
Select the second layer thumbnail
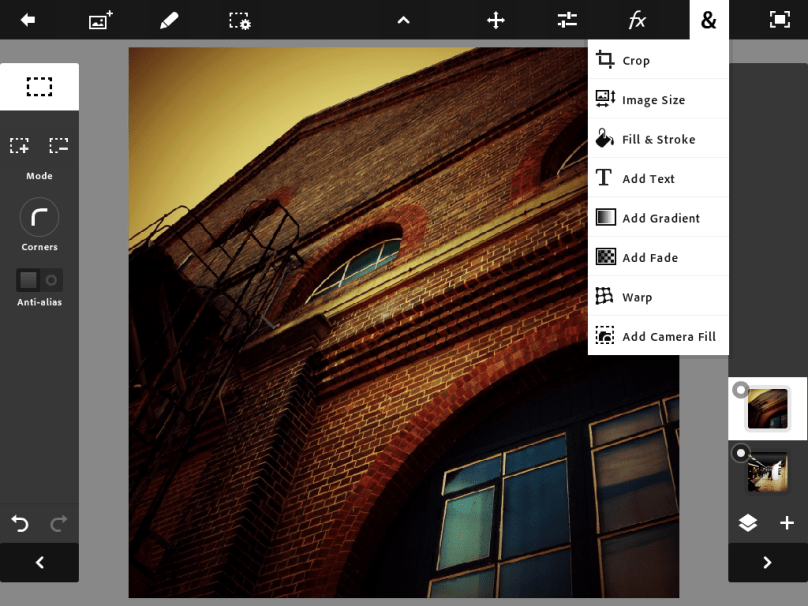(x=769, y=472)
